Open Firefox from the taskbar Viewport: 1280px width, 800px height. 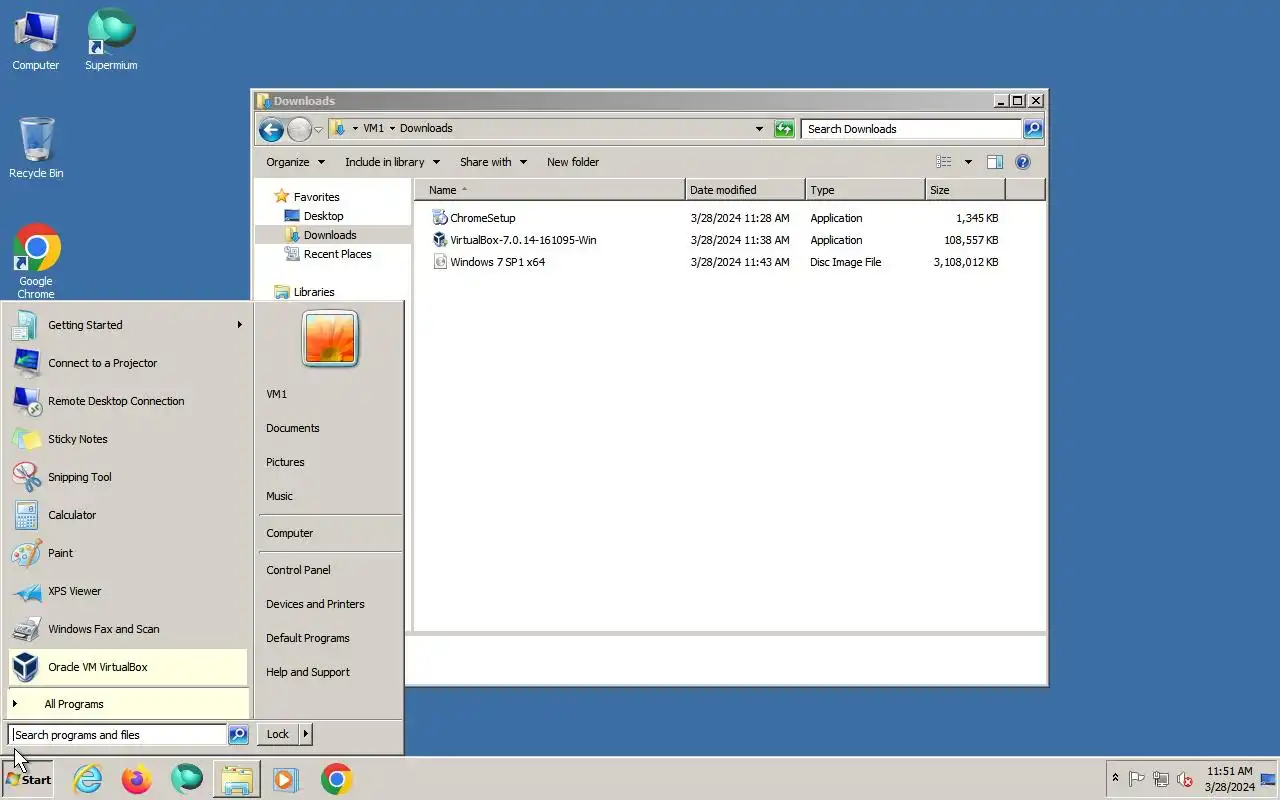pyautogui.click(x=137, y=779)
